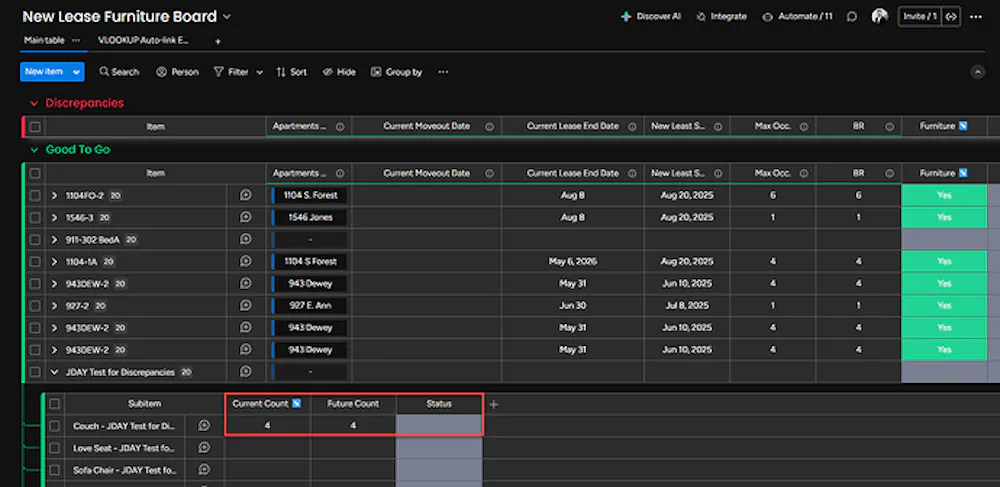
Task: Click the Hide columns eye icon
Action: (329, 72)
